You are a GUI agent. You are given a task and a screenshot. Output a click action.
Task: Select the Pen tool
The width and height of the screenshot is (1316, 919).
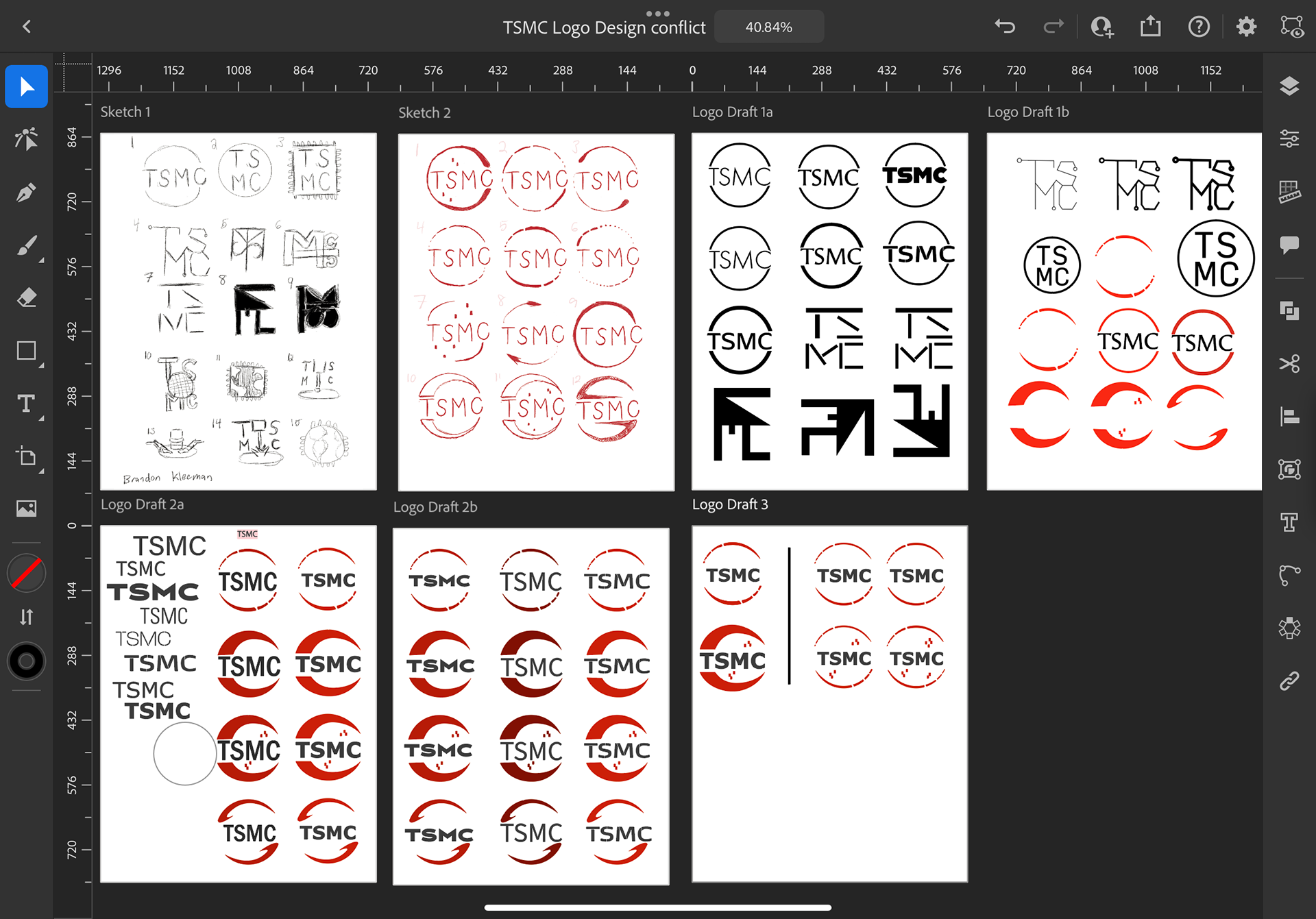coord(26,193)
